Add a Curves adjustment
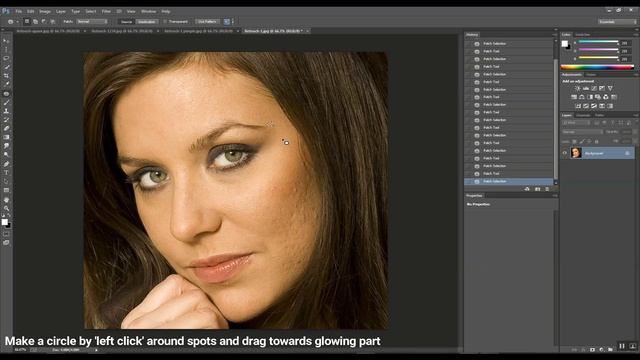The height and width of the screenshot is (360, 640). coord(594,88)
